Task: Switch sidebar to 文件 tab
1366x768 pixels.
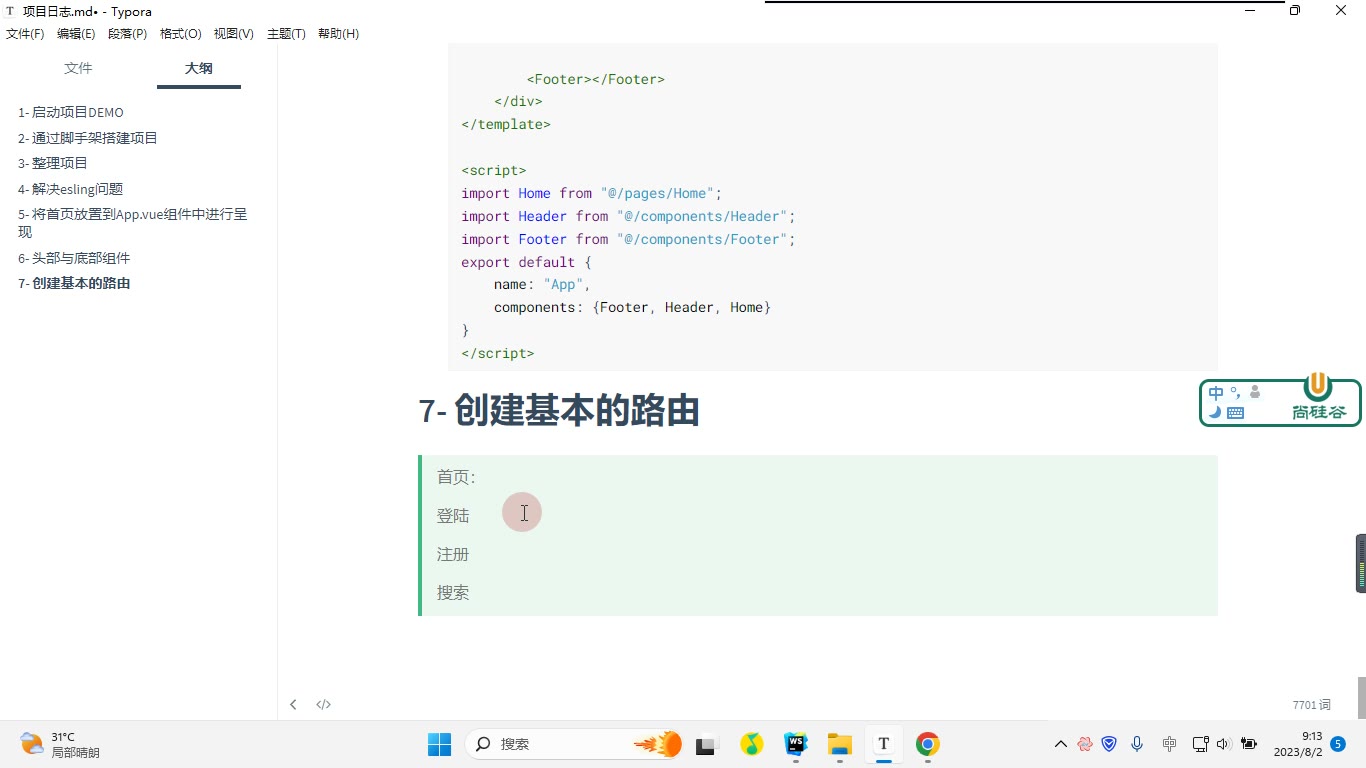Action: pyautogui.click(x=78, y=68)
